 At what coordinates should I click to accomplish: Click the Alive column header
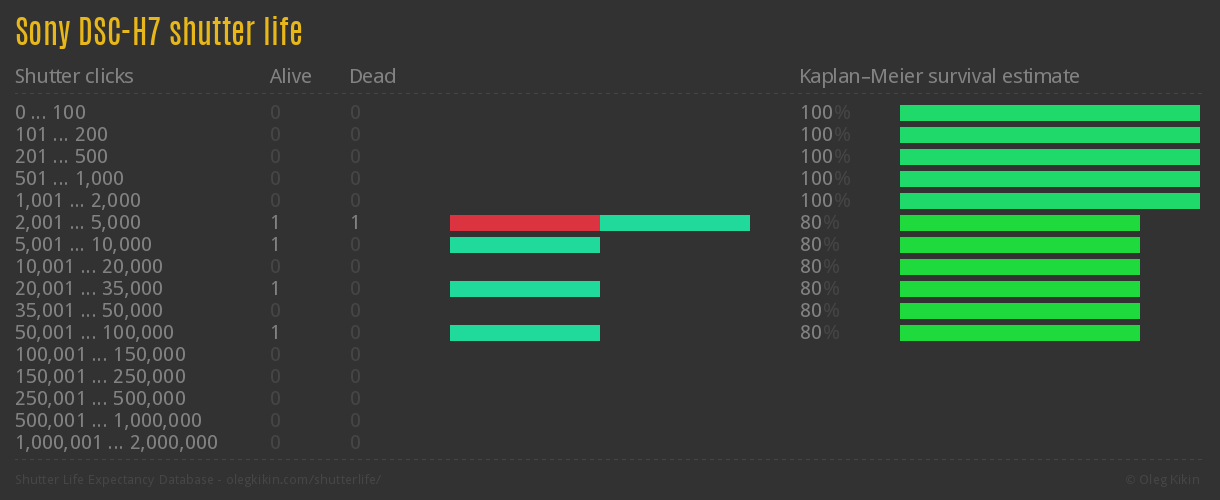pos(290,76)
